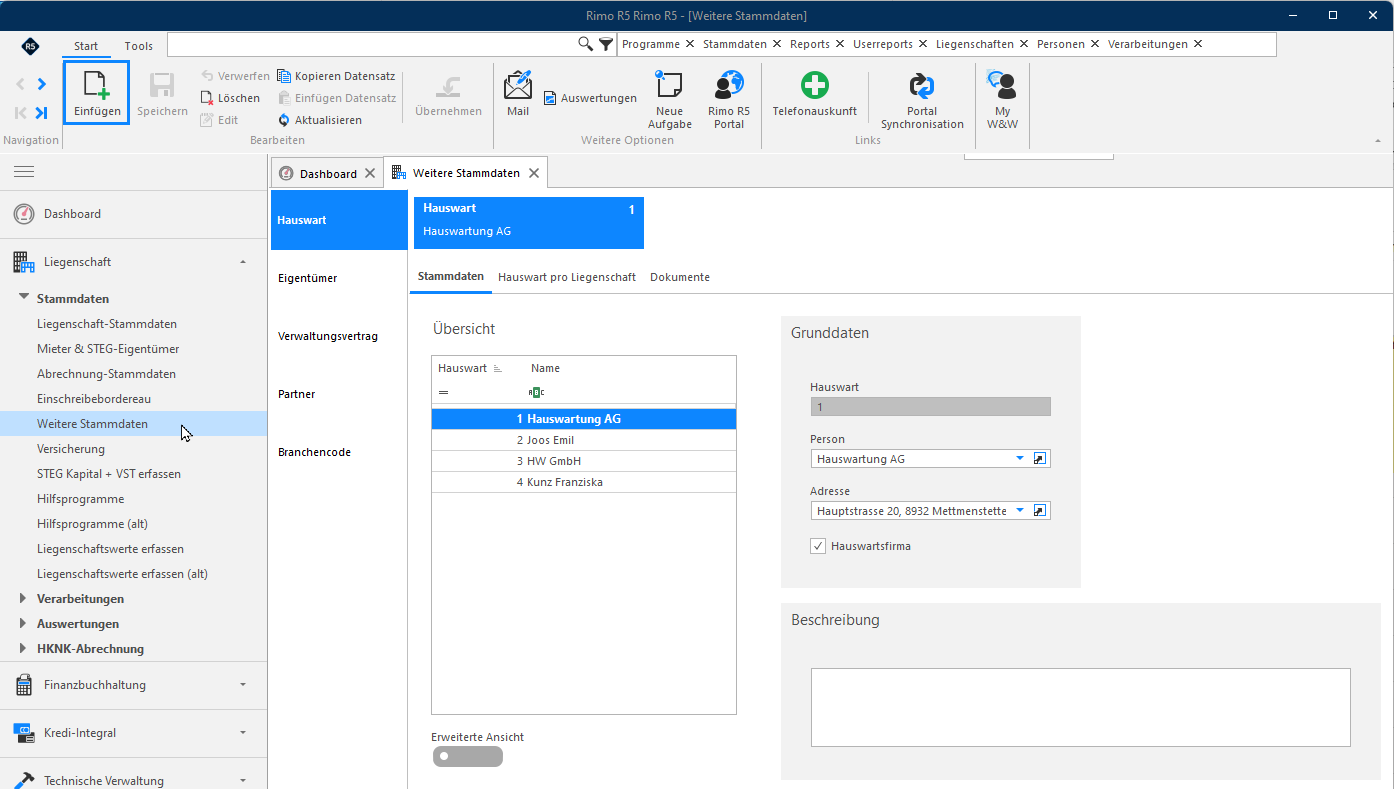Image resolution: width=1394 pixels, height=789 pixels.
Task: Click the Beschreibung text field
Action: [1081, 708]
